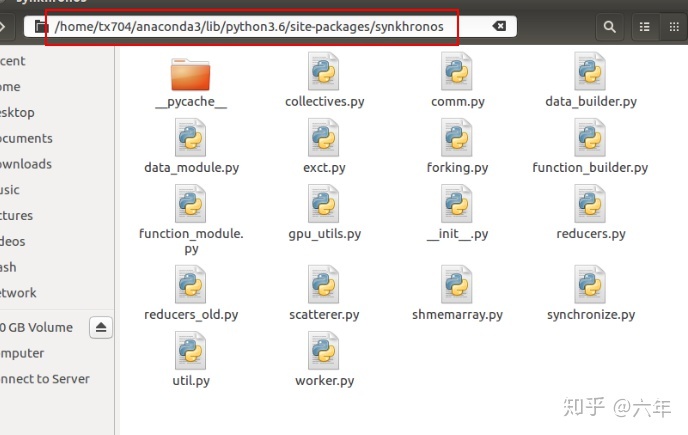
Task: Click into the path location field
Action: click(x=270, y=26)
